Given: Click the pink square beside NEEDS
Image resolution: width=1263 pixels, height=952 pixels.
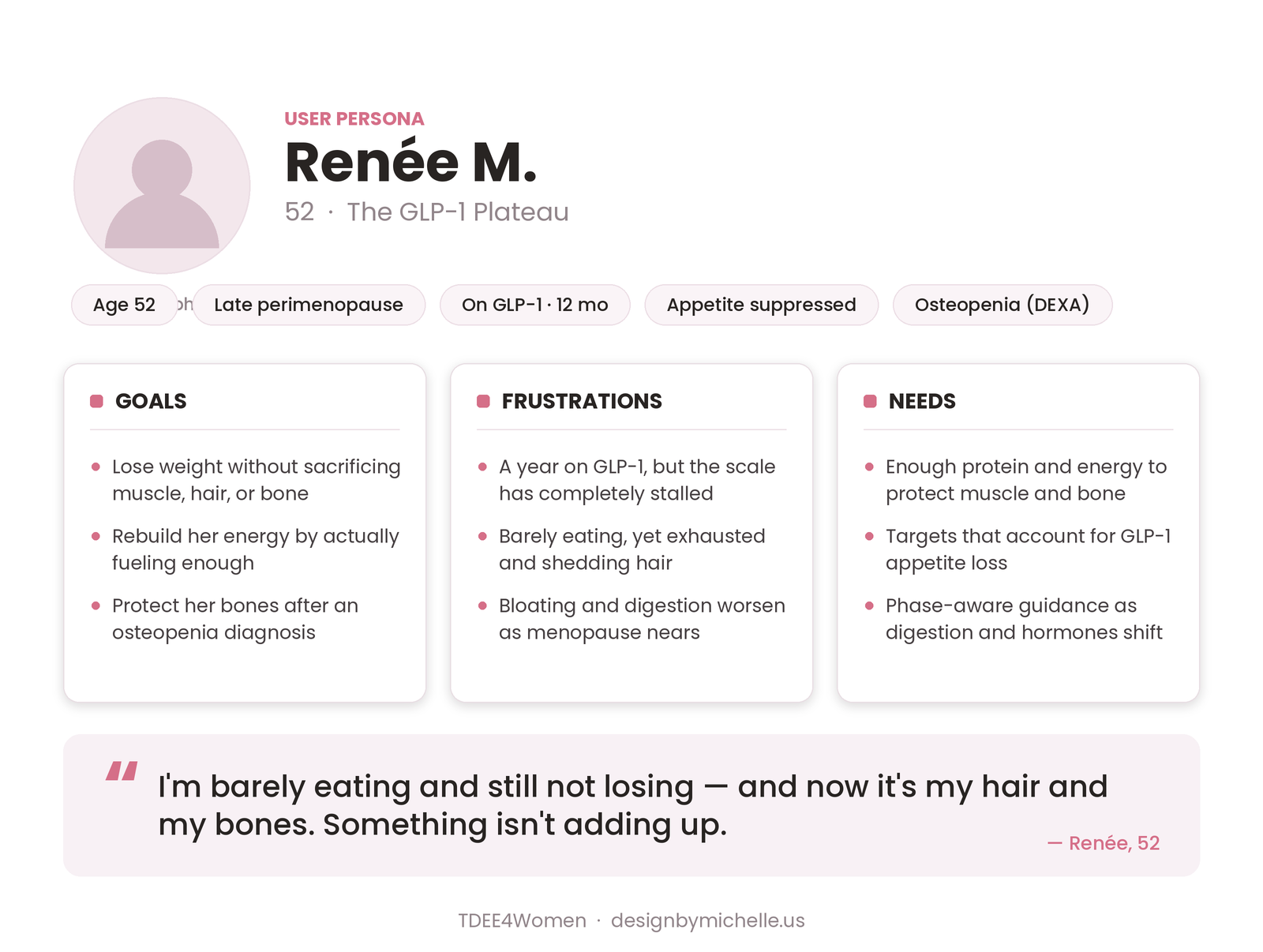Looking at the screenshot, I should (x=870, y=401).
